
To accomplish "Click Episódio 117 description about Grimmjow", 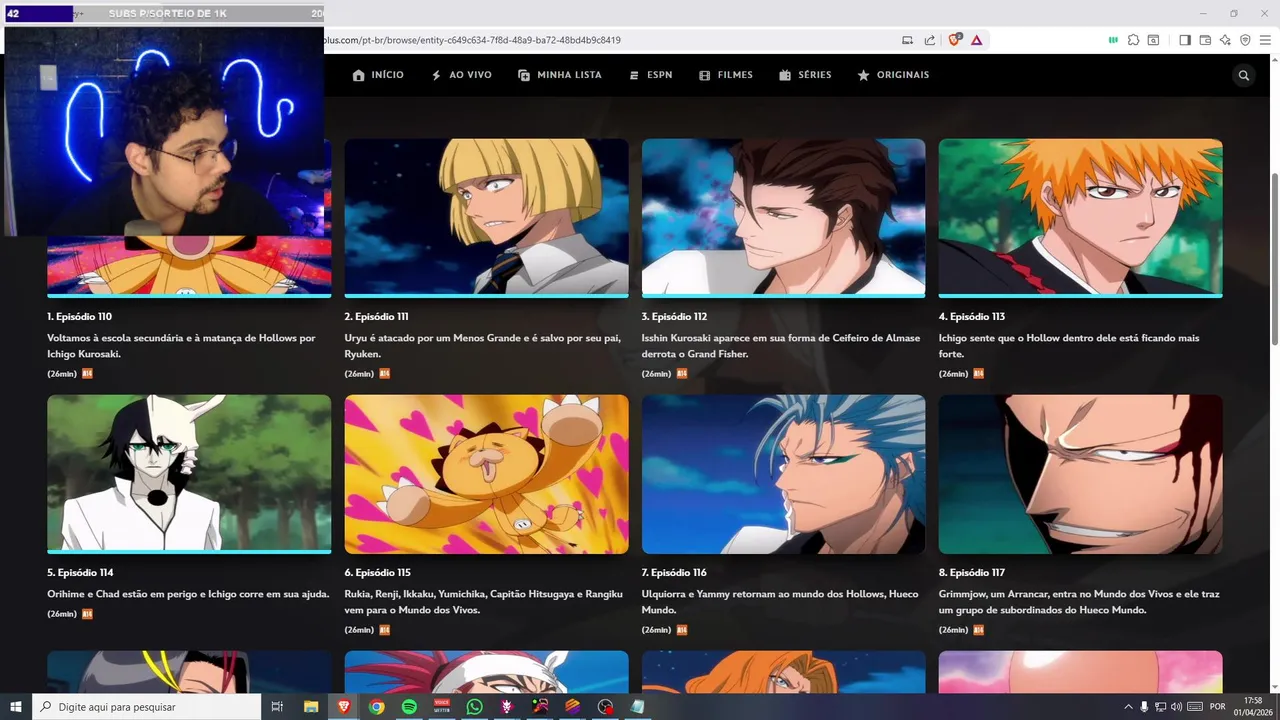I will click(1079, 602).
